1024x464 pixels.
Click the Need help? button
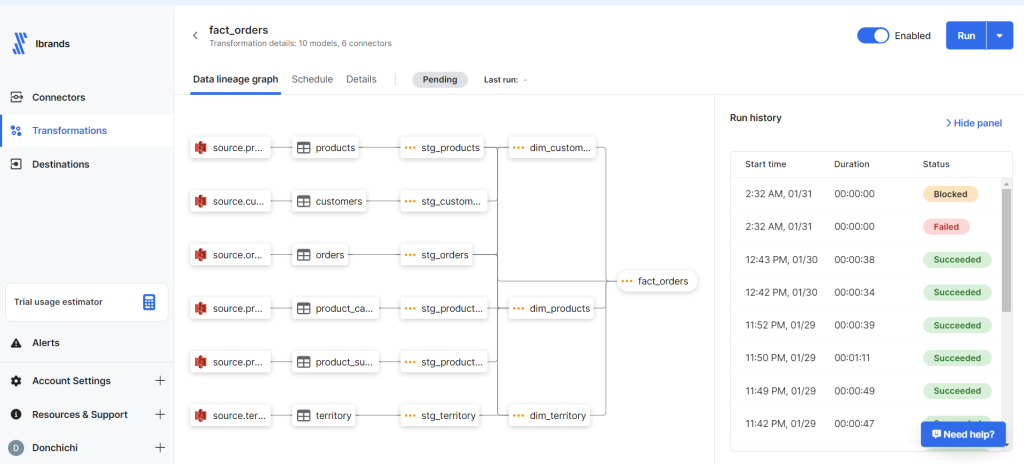point(963,434)
